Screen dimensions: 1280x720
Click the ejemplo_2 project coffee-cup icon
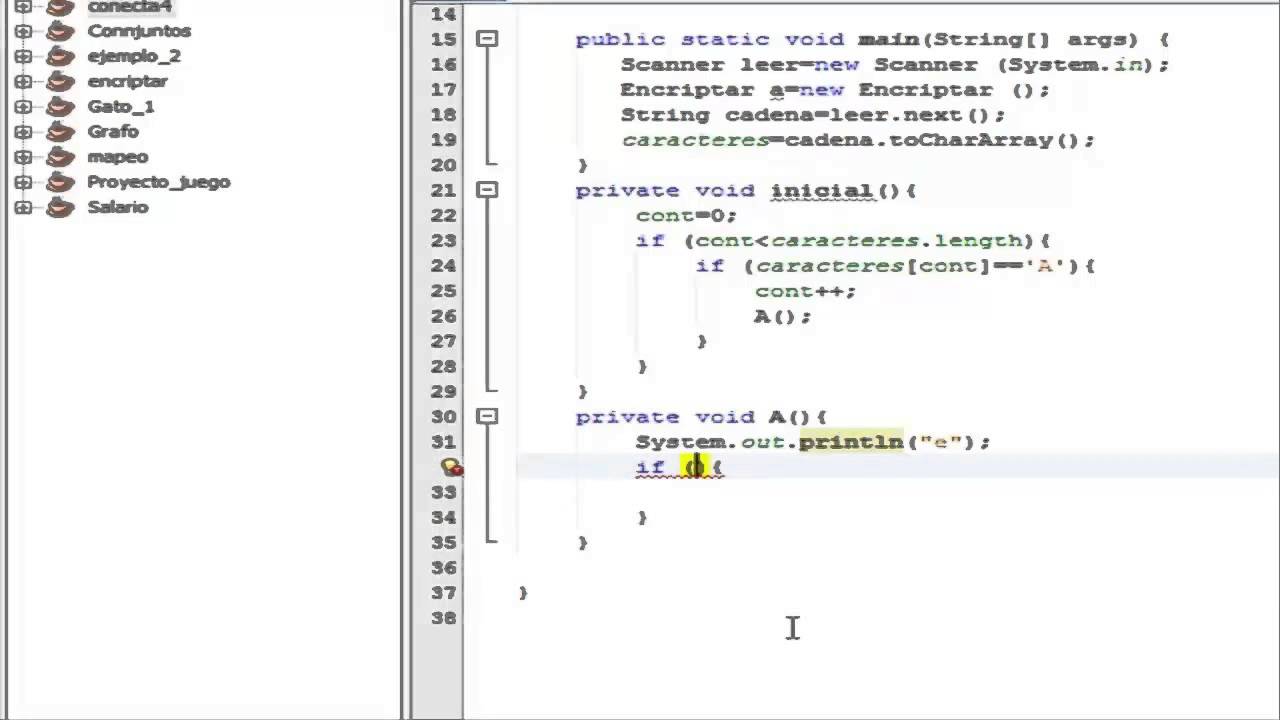61,56
